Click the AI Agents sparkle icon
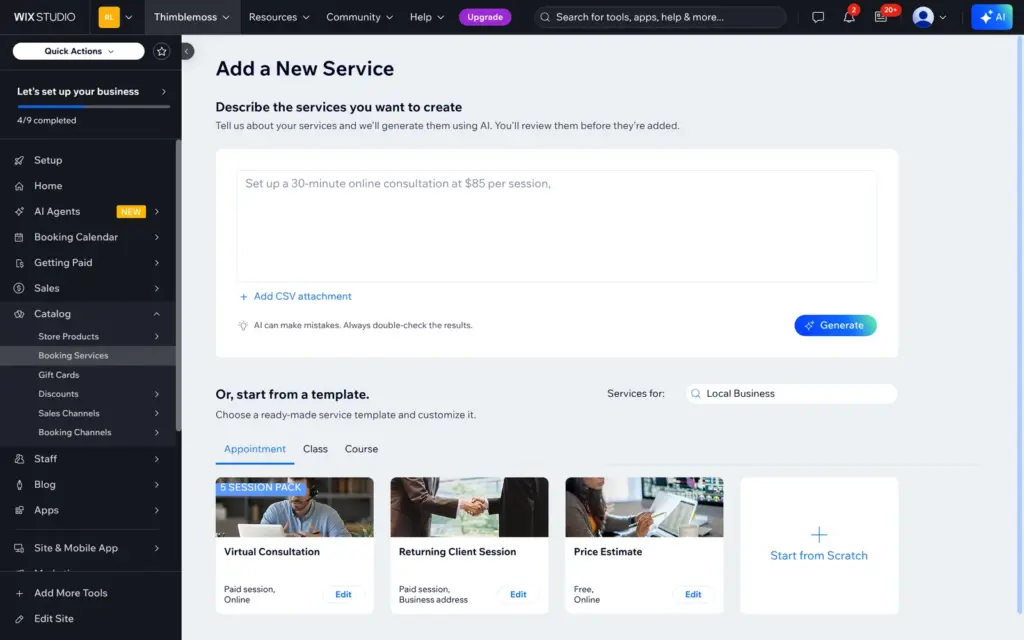Image resolution: width=1024 pixels, height=640 pixels. (19, 212)
